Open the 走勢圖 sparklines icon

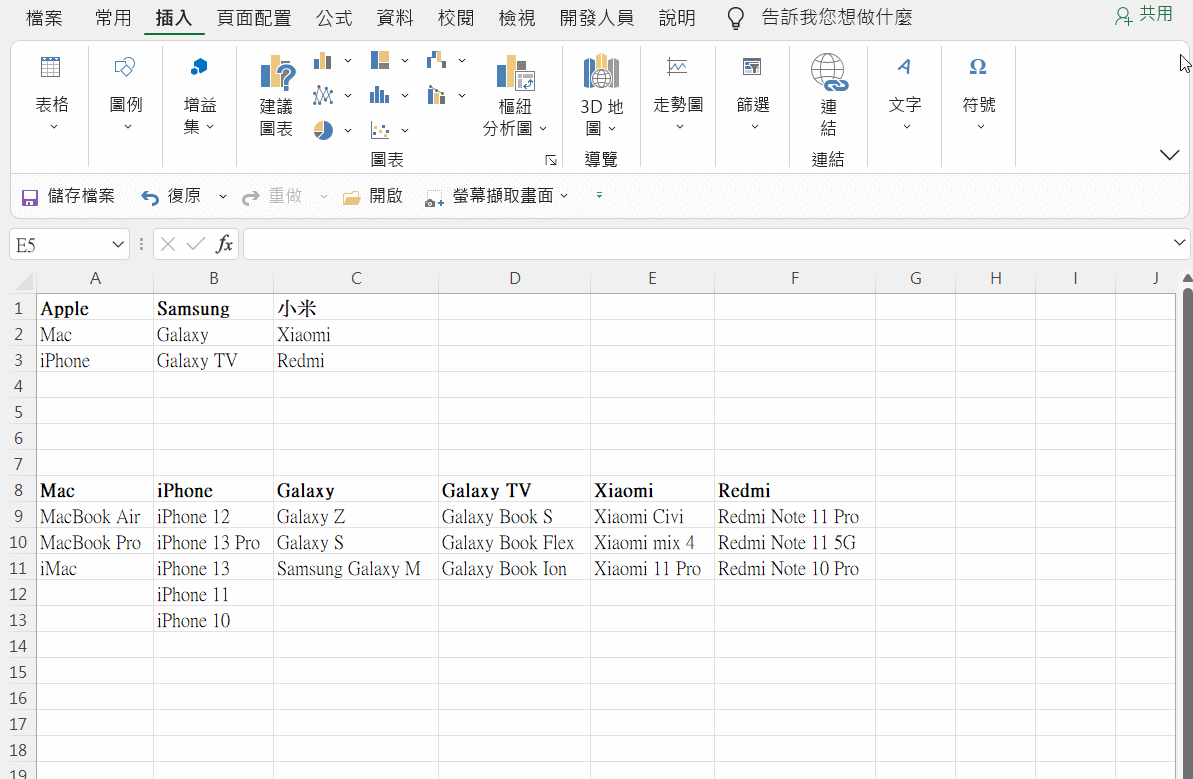pos(677,68)
